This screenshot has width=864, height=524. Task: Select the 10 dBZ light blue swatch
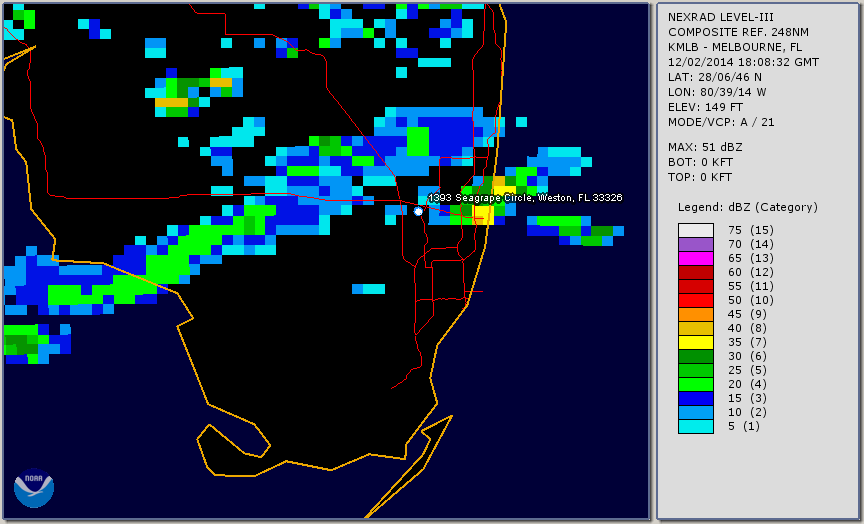[x=696, y=413]
